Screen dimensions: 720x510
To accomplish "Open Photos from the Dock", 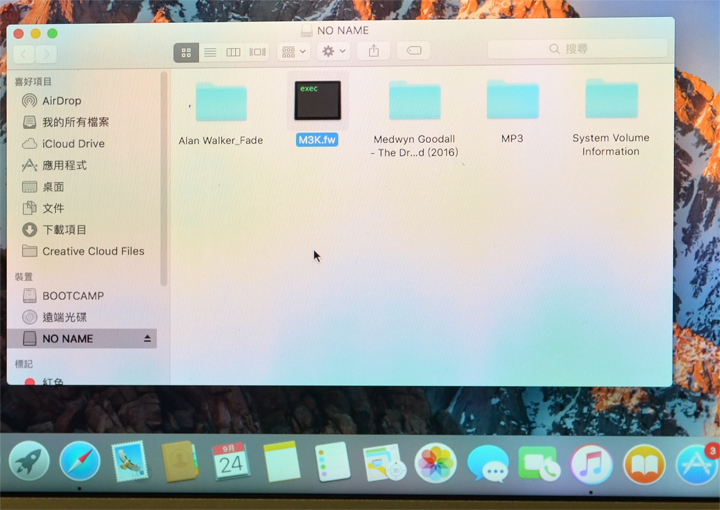I will (435, 463).
